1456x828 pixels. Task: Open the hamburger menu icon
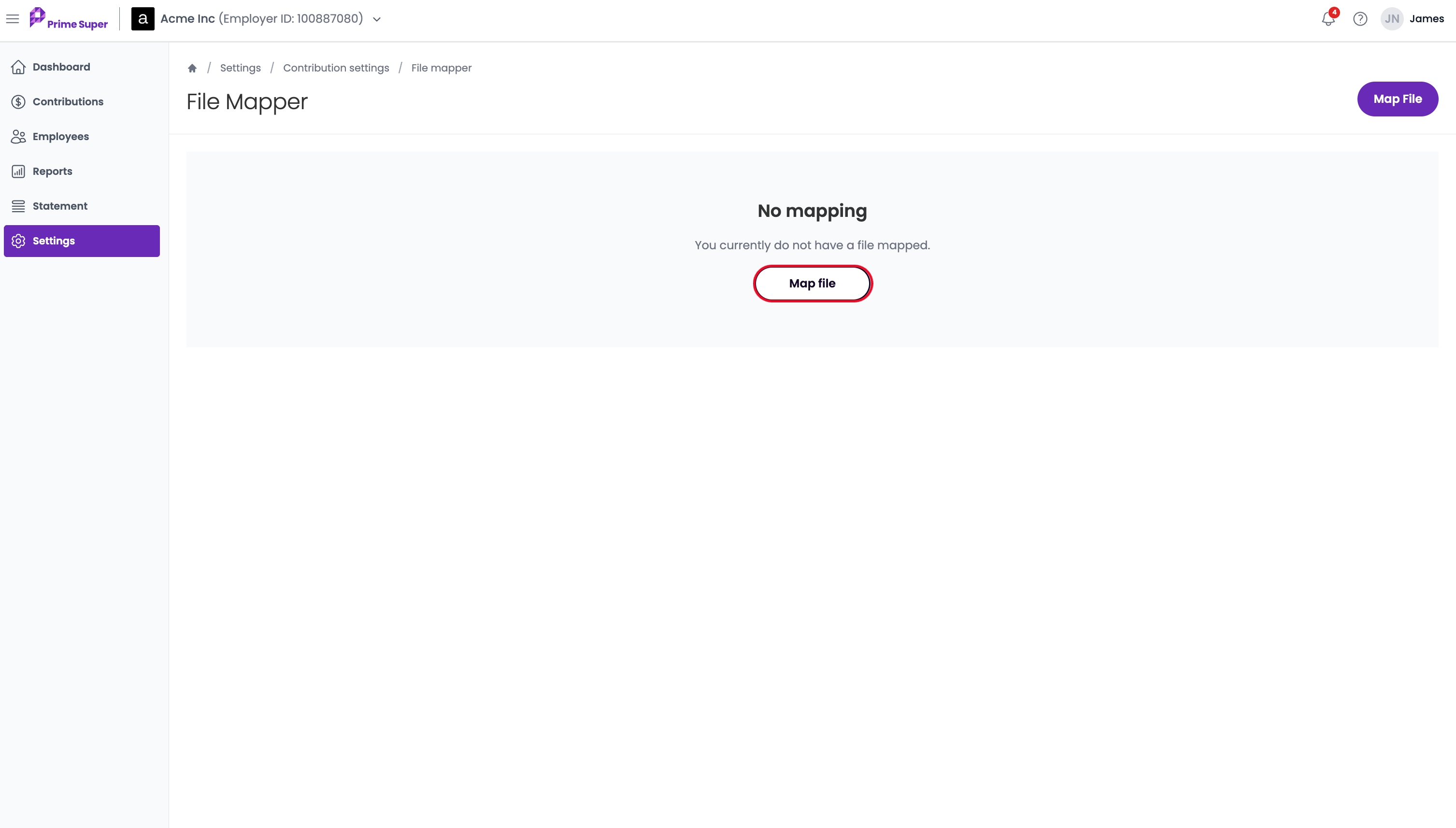tap(13, 19)
